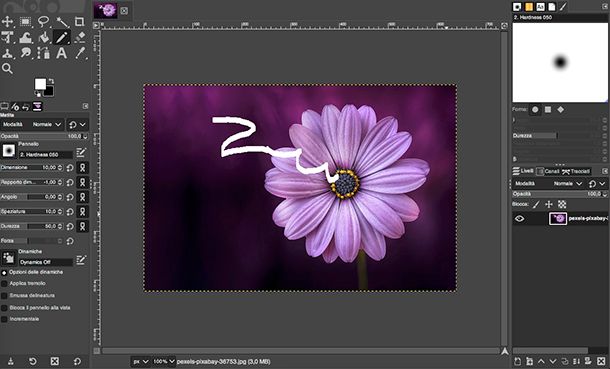Toggle the link button for Durezza
Screen dimensions: 610x369
[82, 226]
